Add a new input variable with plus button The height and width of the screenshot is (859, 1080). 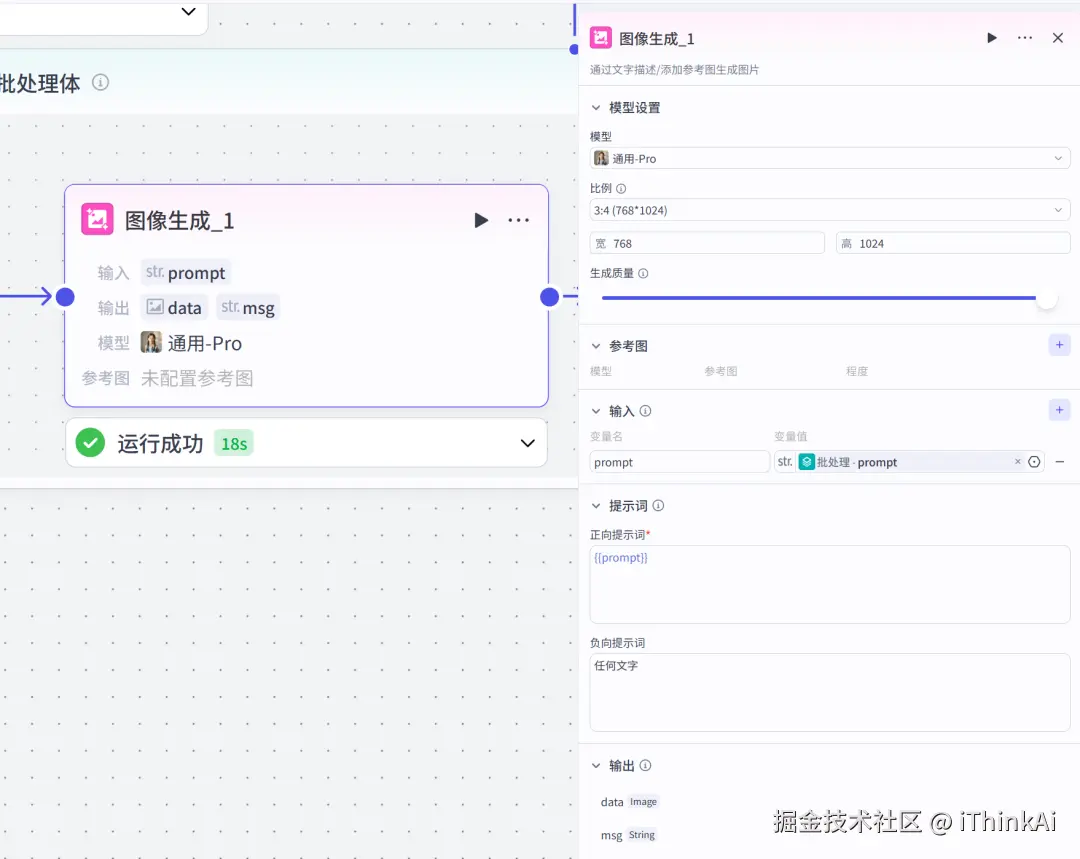(1059, 410)
